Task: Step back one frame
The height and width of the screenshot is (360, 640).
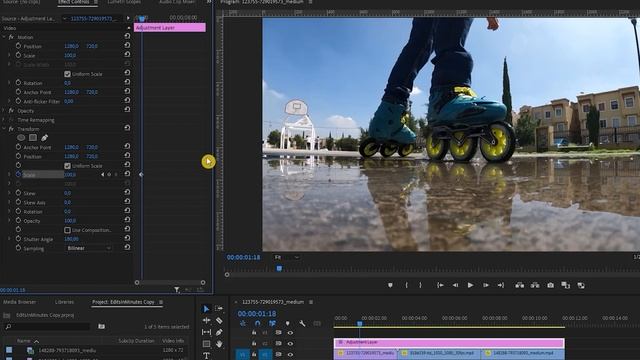Action: (455, 285)
